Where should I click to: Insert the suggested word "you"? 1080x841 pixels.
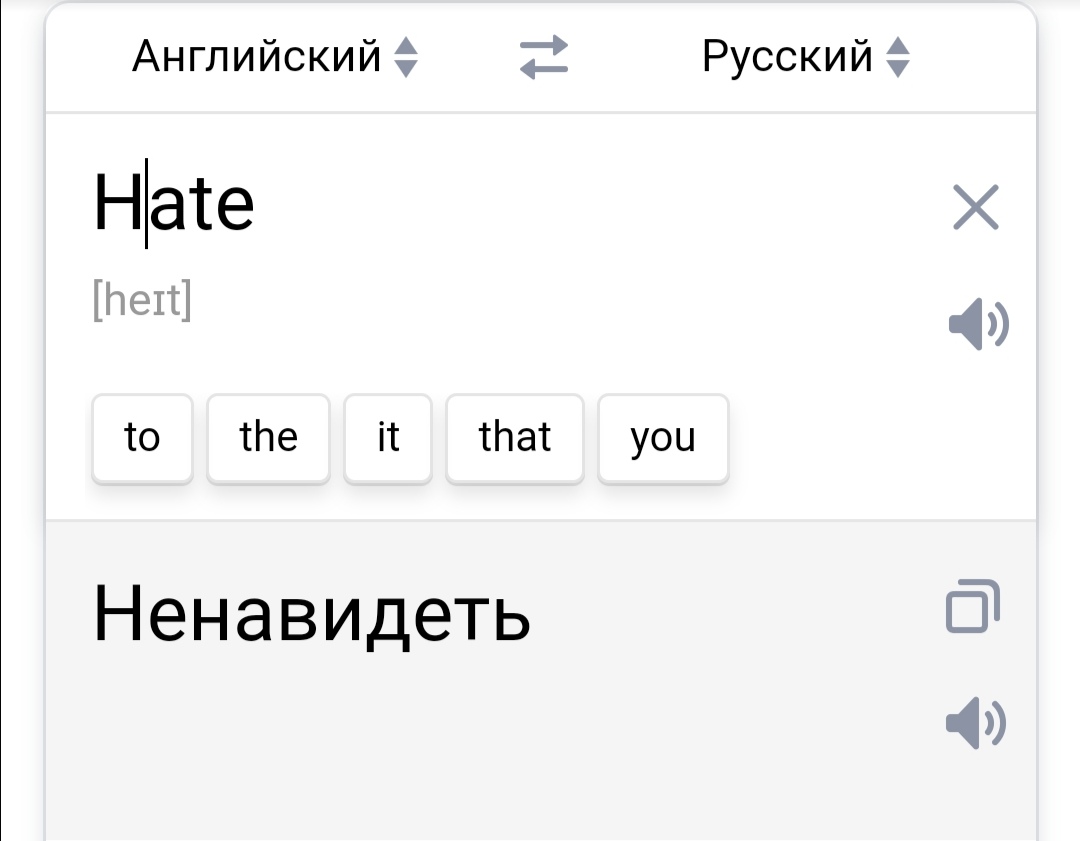663,438
